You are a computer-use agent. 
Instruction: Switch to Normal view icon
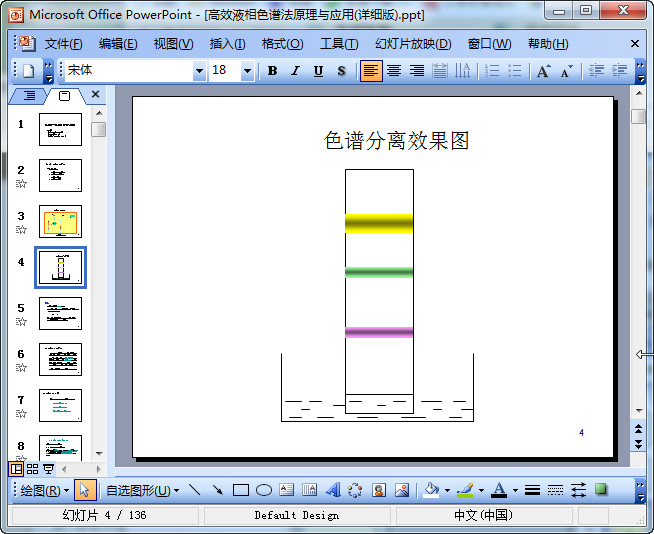(16, 469)
